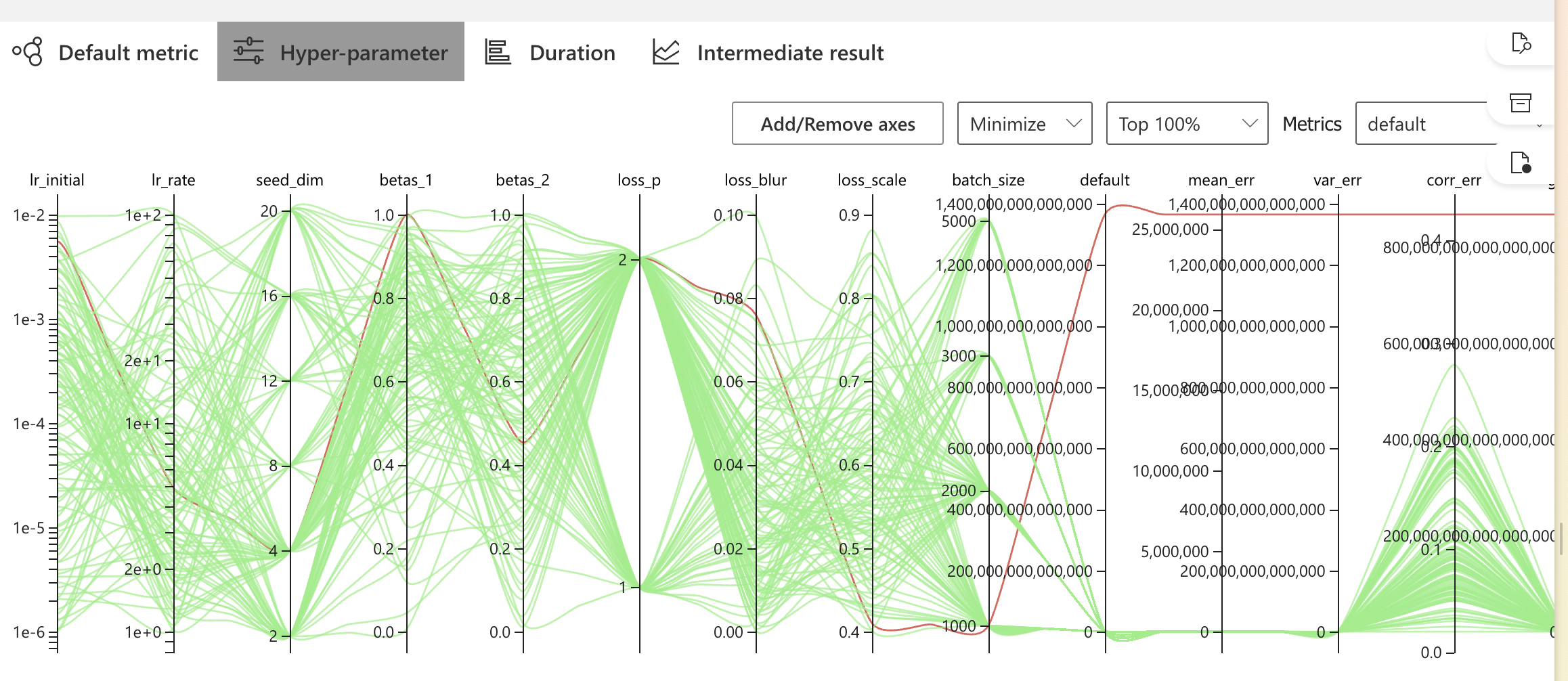Screen dimensions: 1568x681
Task: Click the loss_blur axis label
Action: (x=756, y=179)
